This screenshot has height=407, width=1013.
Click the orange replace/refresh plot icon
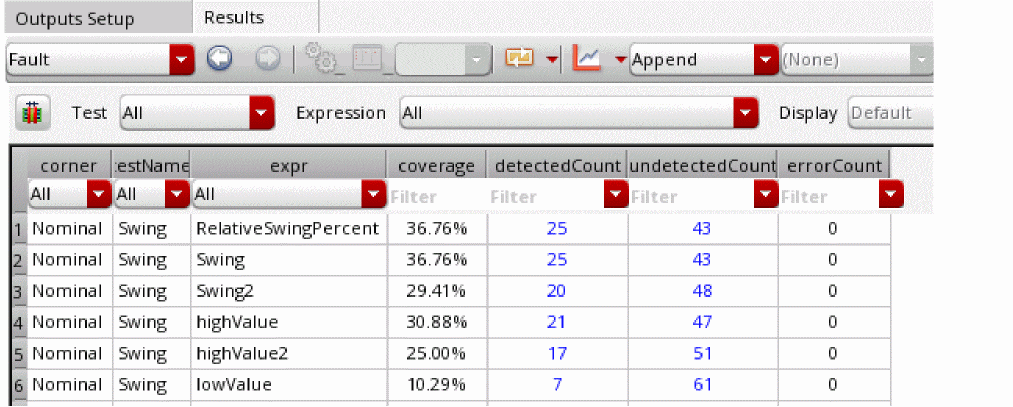click(521, 59)
